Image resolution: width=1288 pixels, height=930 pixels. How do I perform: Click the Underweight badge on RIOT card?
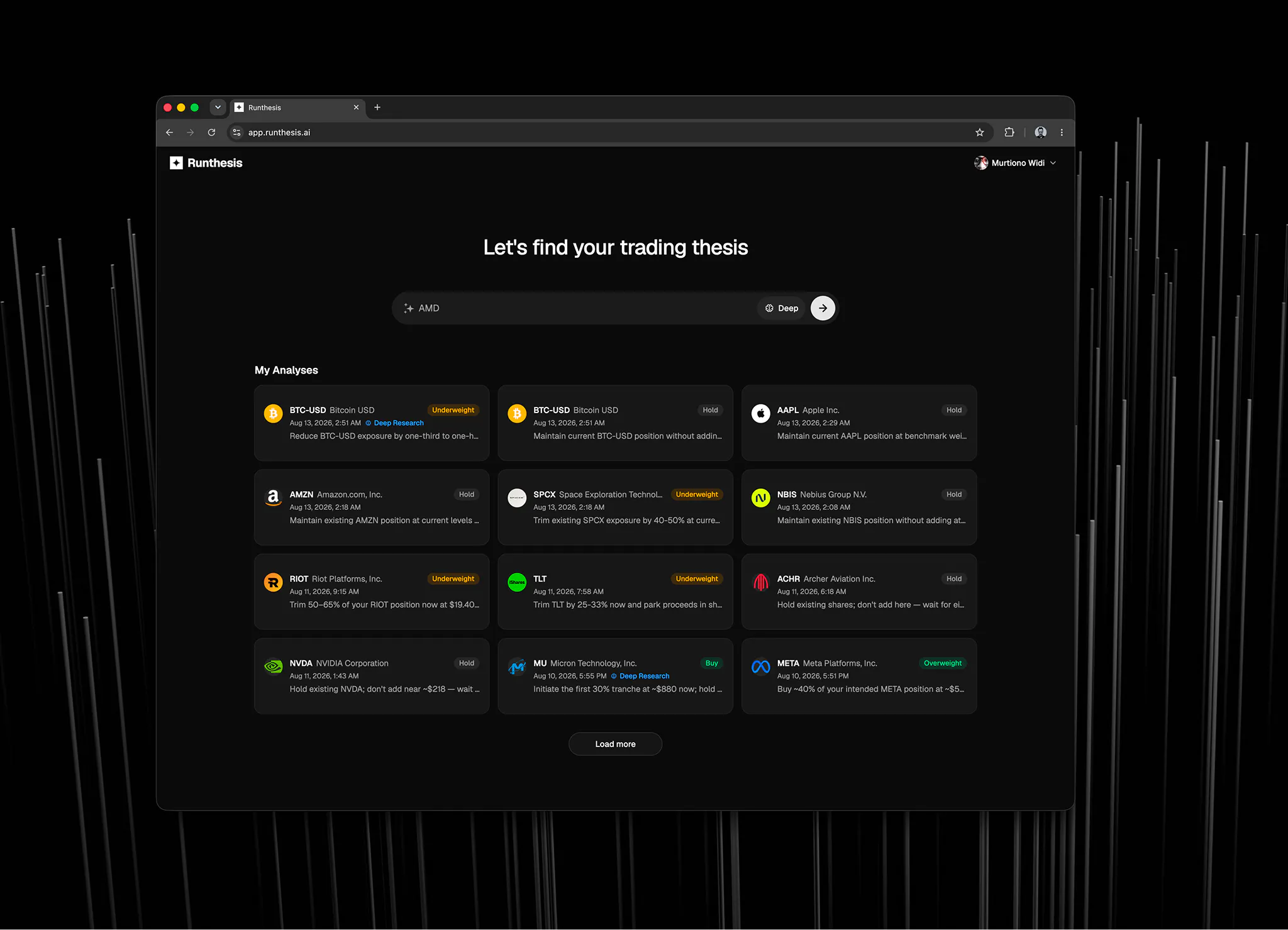point(453,578)
